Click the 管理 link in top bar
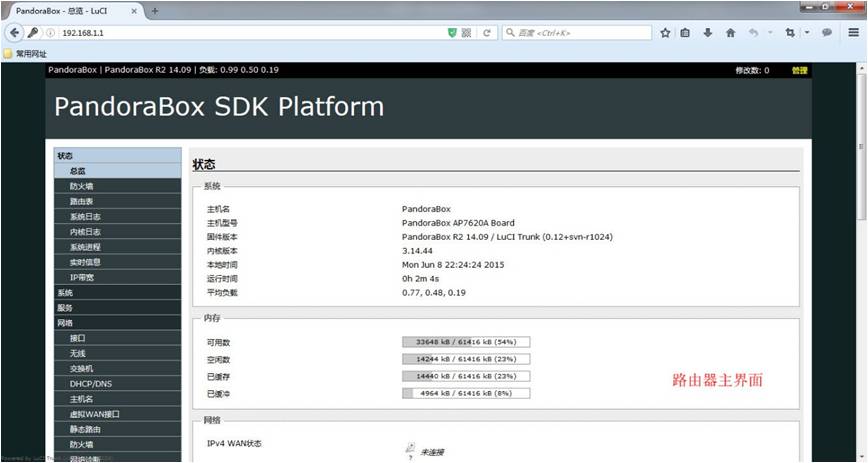This screenshot has height=463, width=868. 799,70
